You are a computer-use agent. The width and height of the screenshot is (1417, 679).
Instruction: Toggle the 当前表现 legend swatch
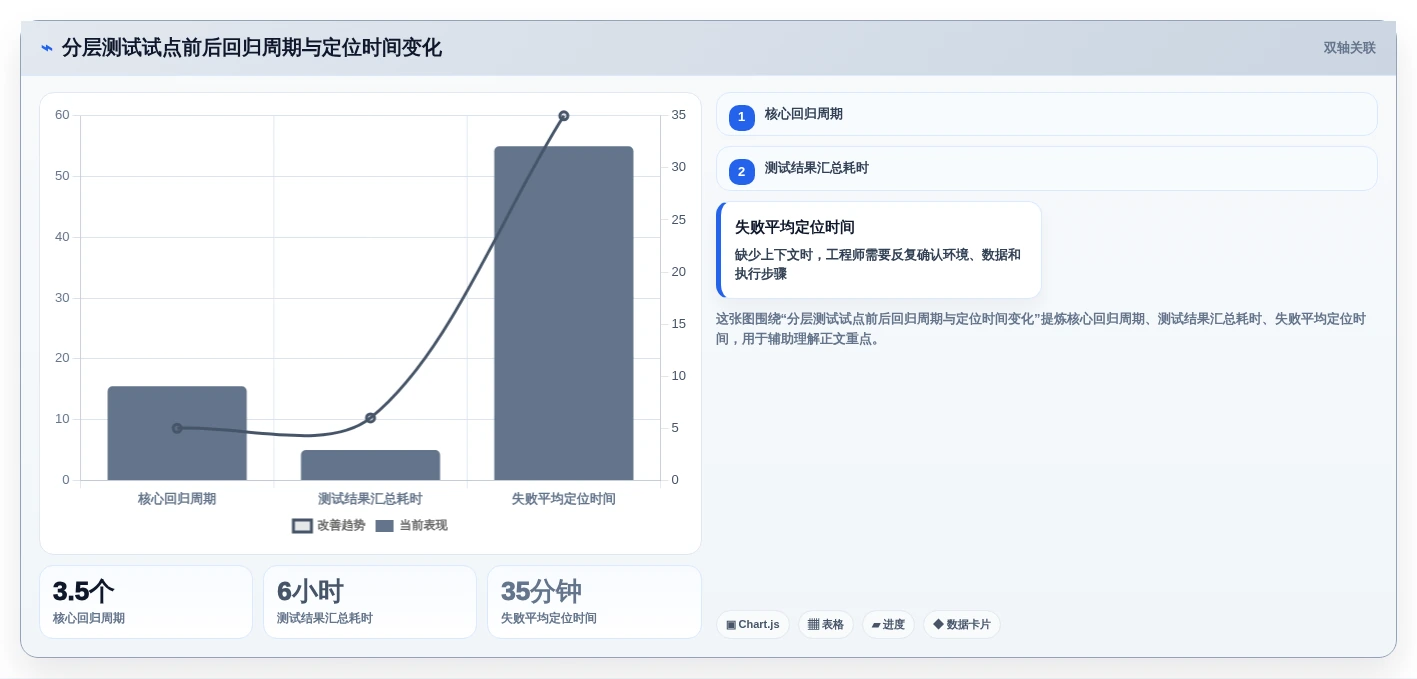[384, 526]
